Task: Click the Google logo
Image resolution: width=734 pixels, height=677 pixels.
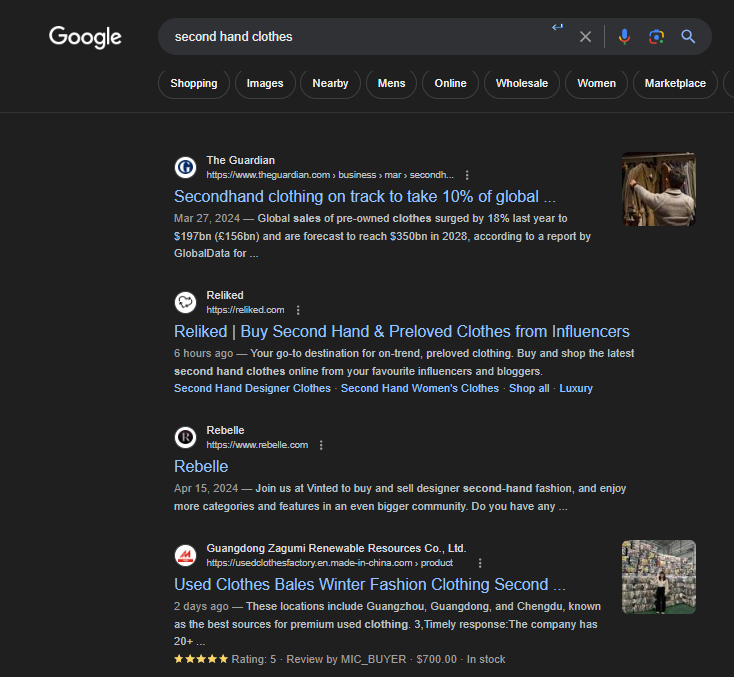Action: [x=85, y=37]
